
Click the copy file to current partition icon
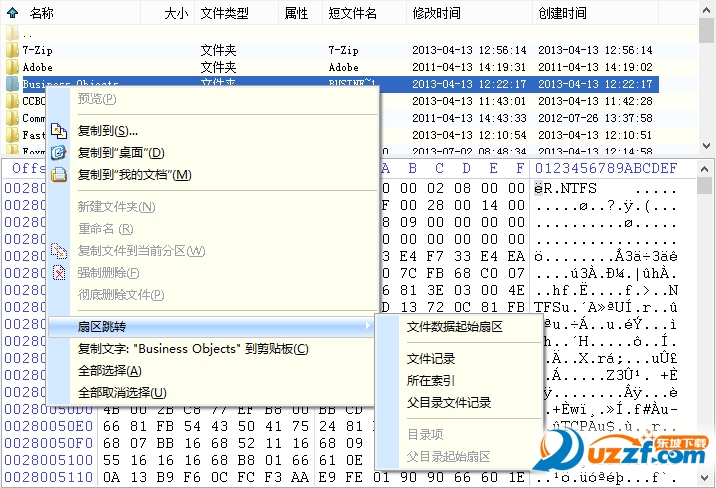pyautogui.click(x=59, y=251)
